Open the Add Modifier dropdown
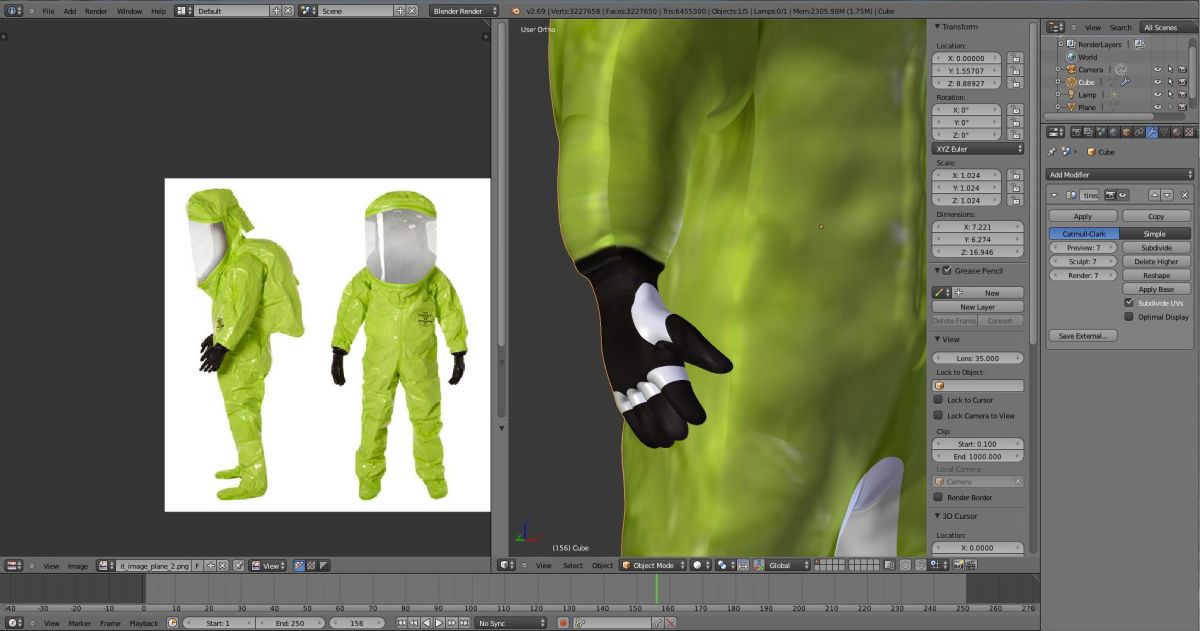Screen dimensions: 1200x631 click(x=1120, y=175)
